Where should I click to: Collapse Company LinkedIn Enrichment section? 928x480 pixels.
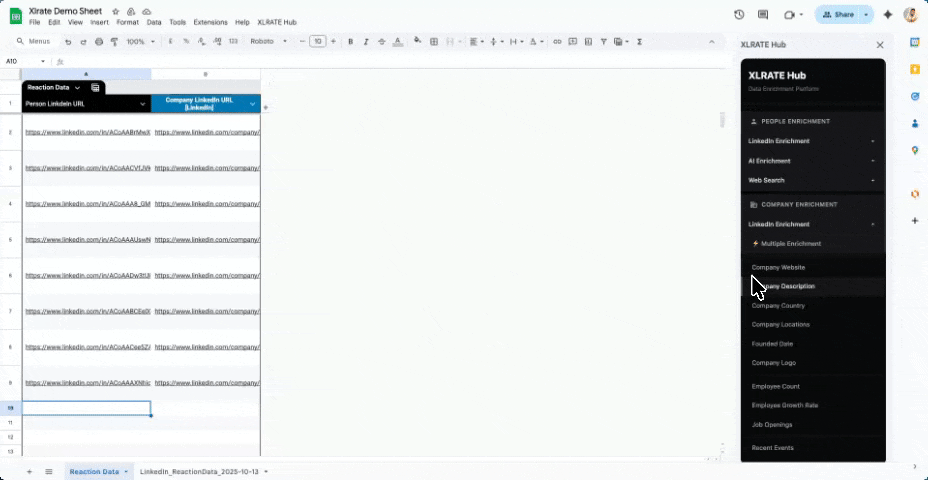point(813,224)
